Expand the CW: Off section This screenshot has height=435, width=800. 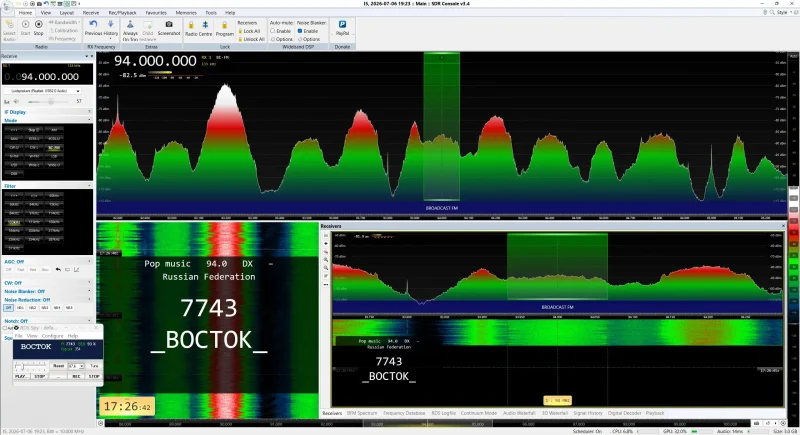point(89,283)
